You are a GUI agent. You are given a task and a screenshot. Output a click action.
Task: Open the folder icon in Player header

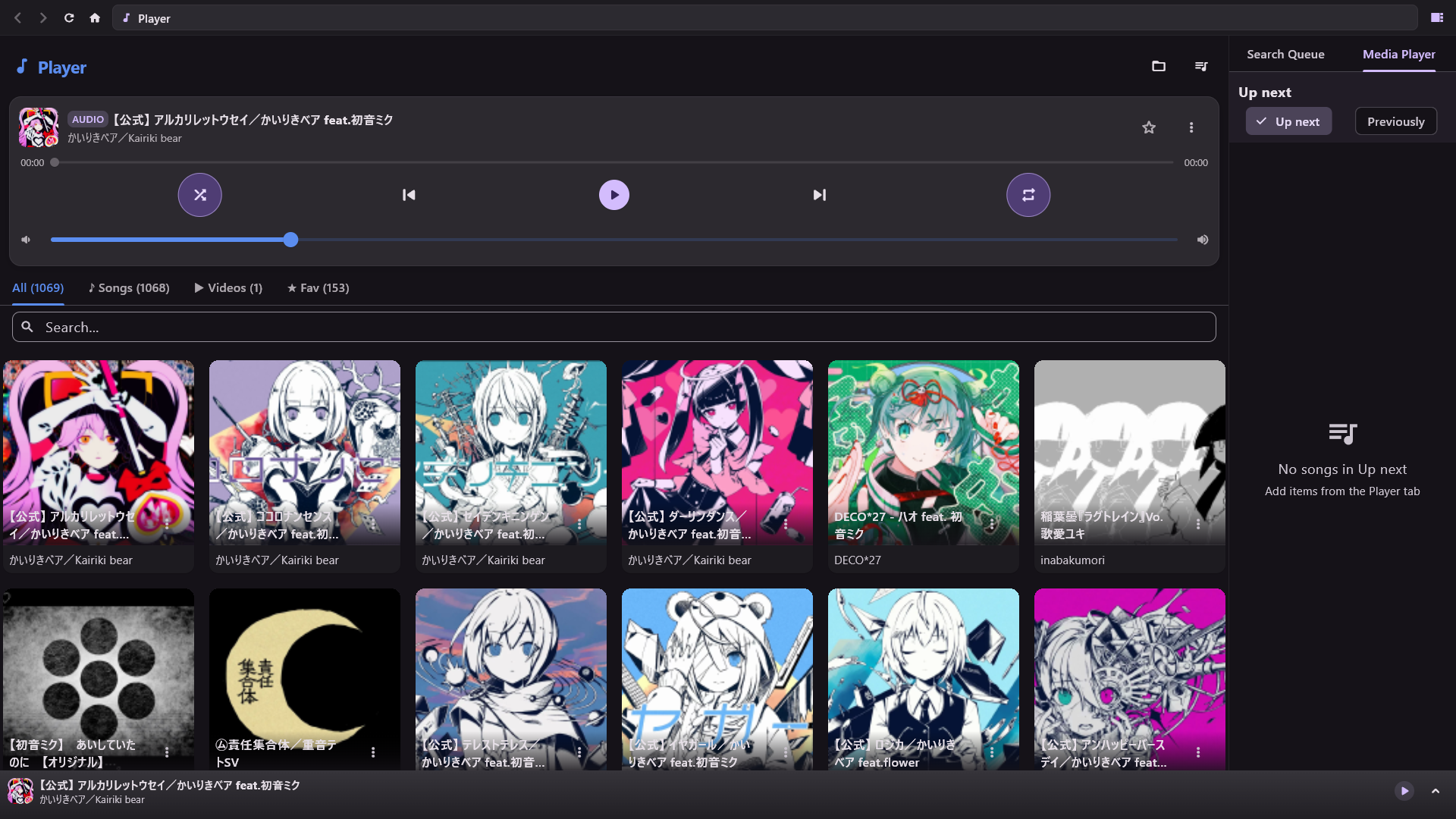(x=1159, y=67)
